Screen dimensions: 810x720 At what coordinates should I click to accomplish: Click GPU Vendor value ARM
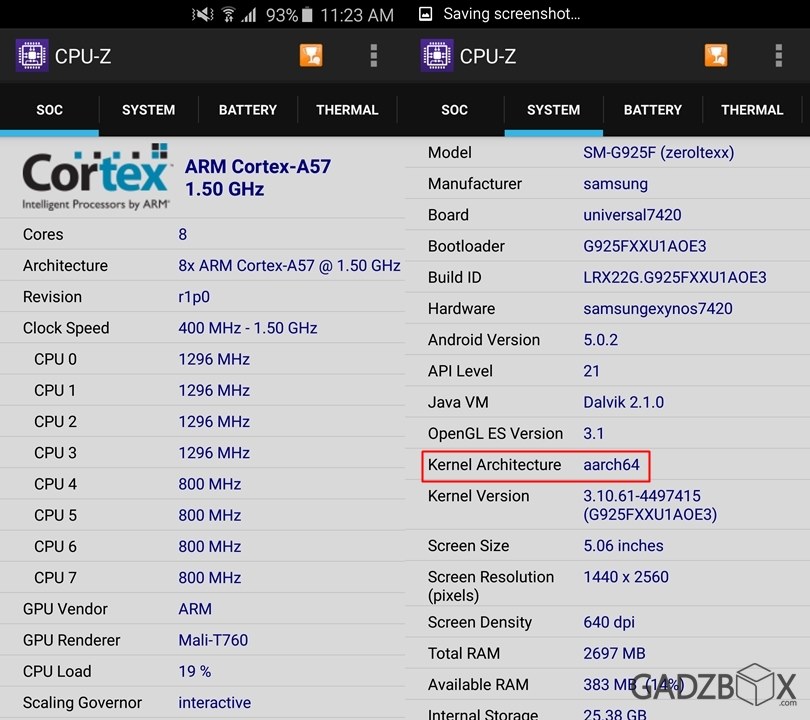195,609
